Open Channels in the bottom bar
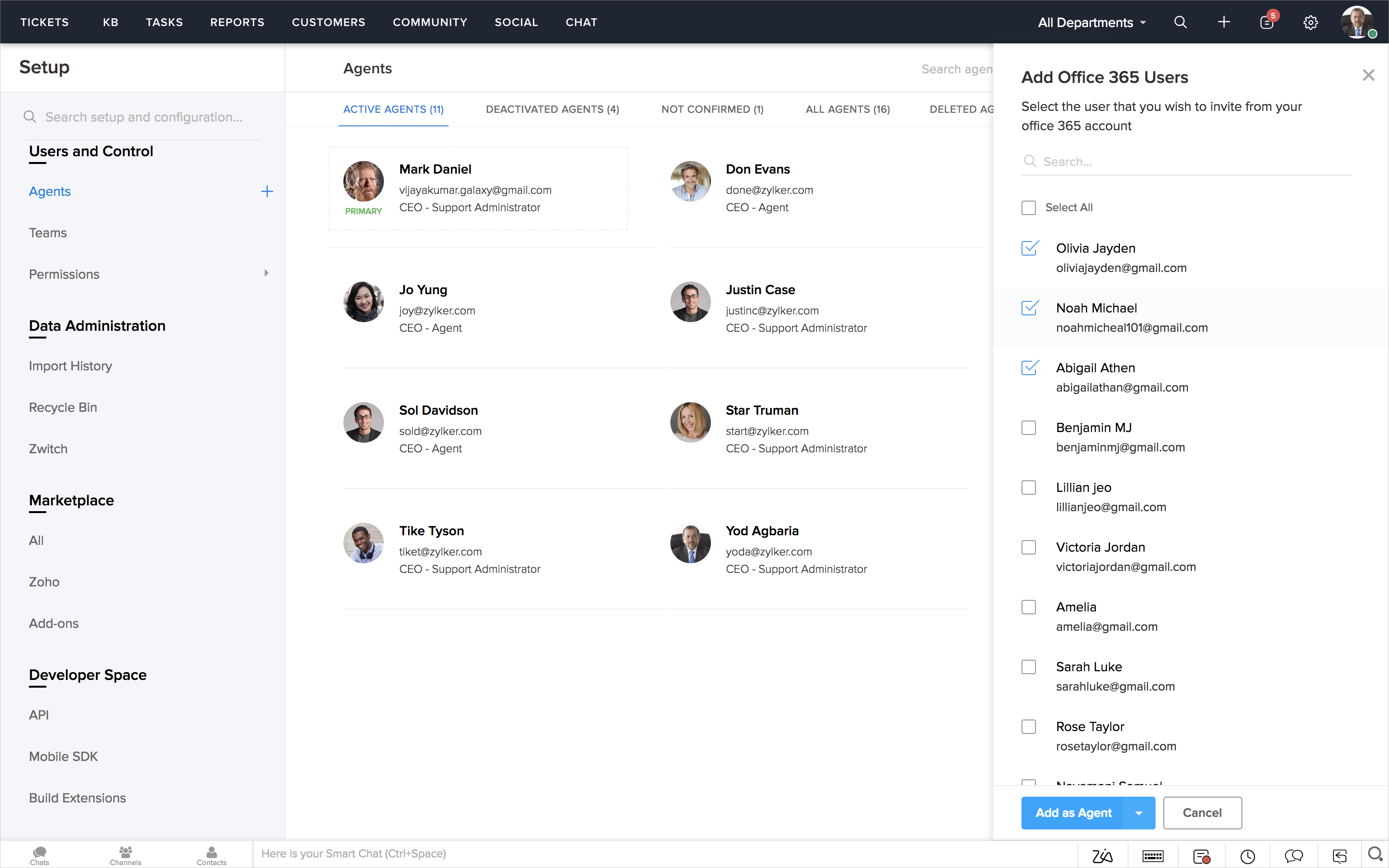Screen dimensions: 1389x868 [125, 855]
